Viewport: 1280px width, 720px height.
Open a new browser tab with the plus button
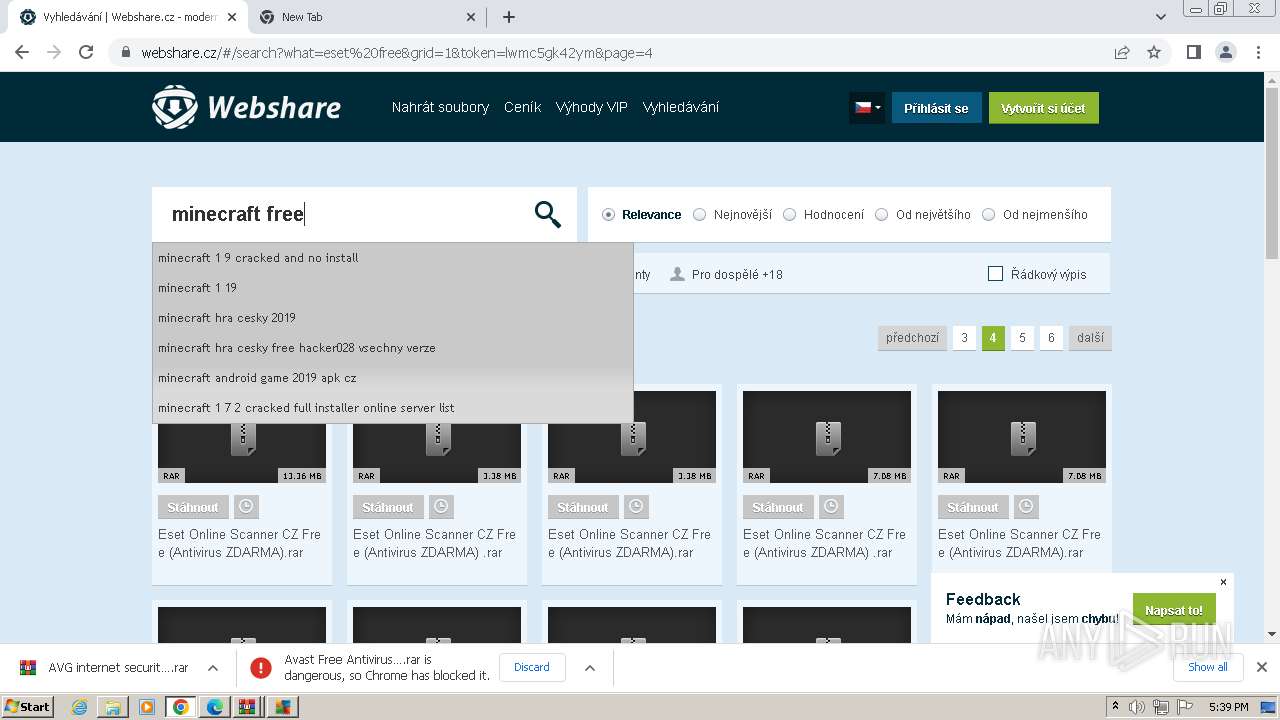pos(509,17)
